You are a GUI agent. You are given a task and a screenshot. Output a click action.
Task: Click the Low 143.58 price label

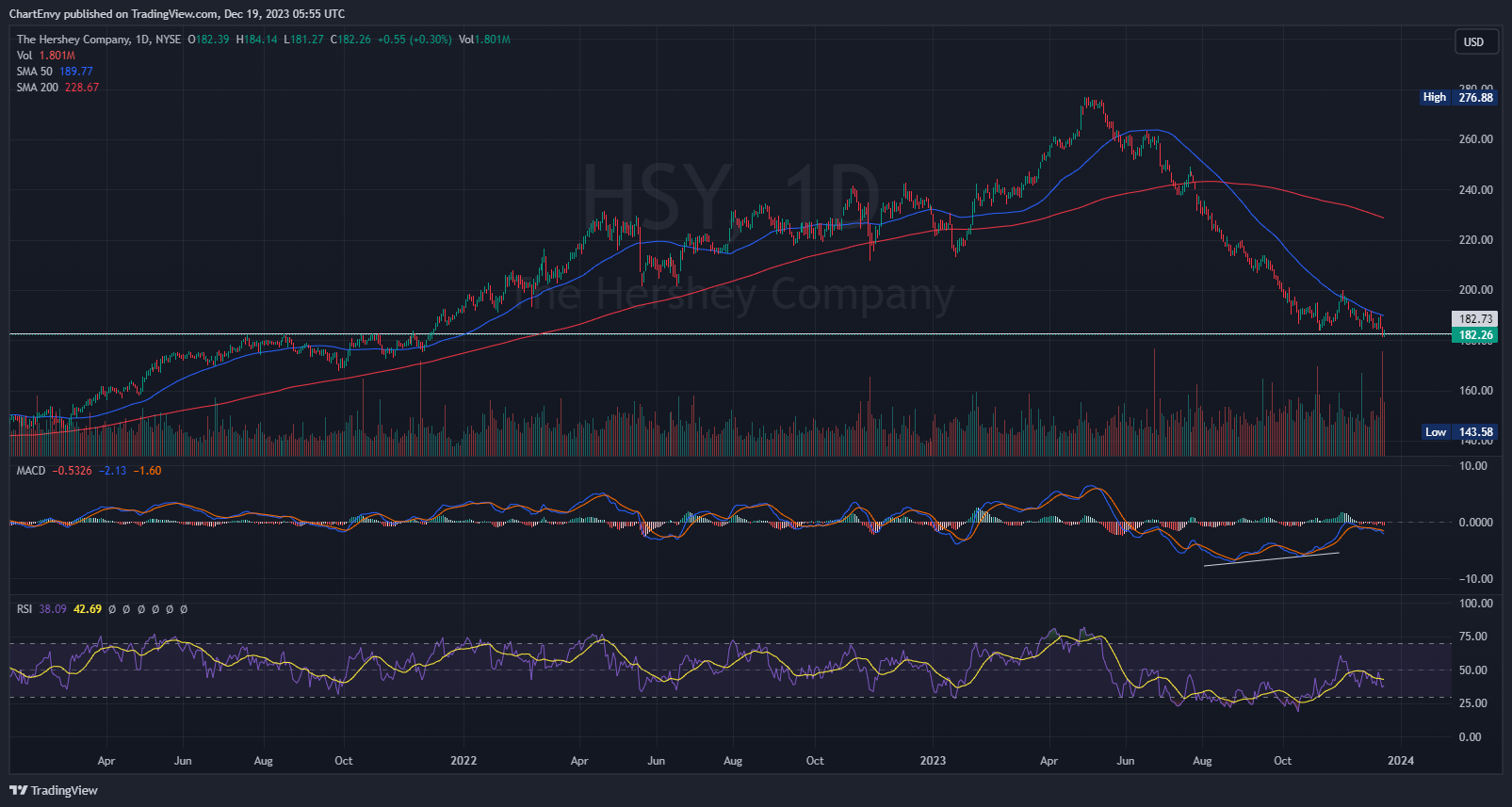click(1458, 432)
